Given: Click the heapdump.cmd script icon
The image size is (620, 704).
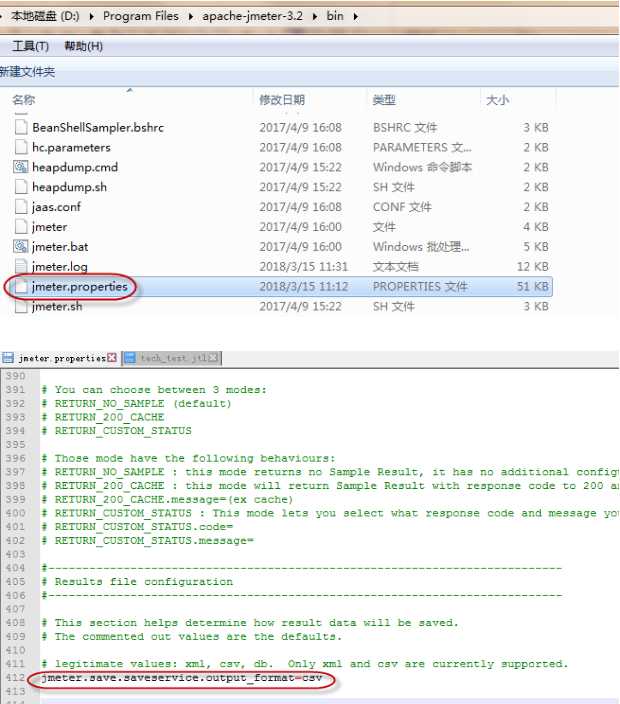Looking at the screenshot, I should [x=21, y=167].
